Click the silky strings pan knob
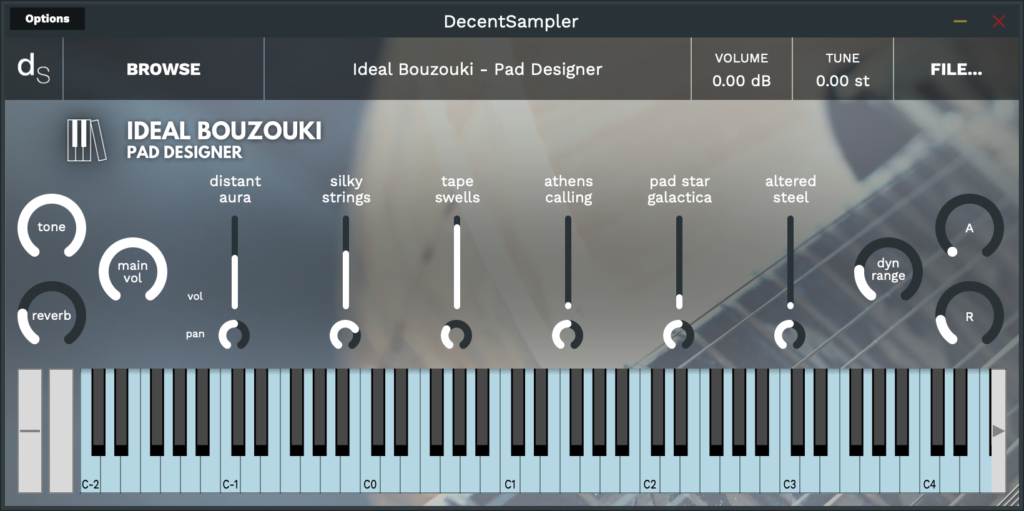This screenshot has width=1024, height=511. coord(345,335)
